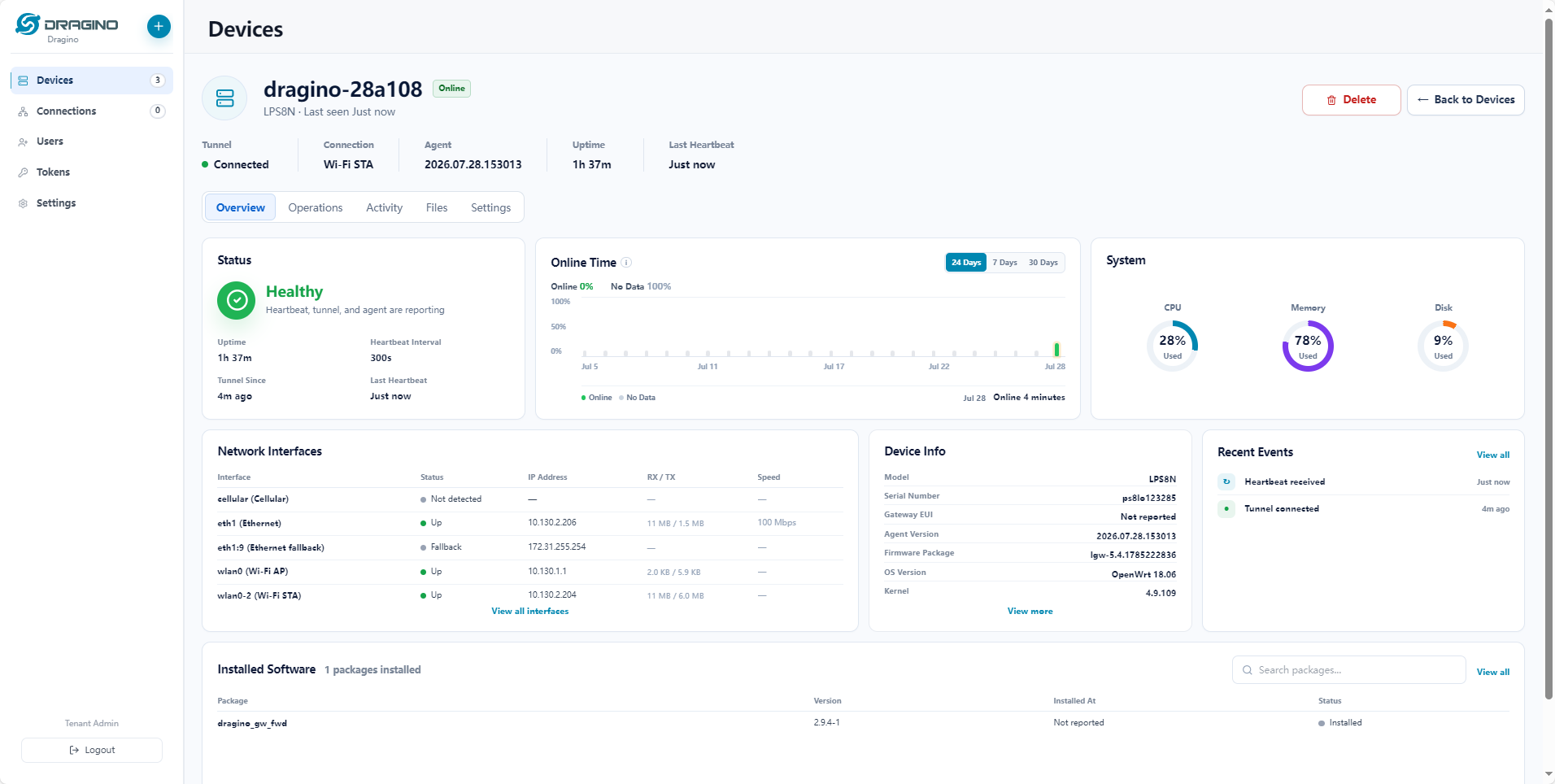The image size is (1555, 784).
Task: Click the magnifier icon in package search
Action: [1248, 670]
